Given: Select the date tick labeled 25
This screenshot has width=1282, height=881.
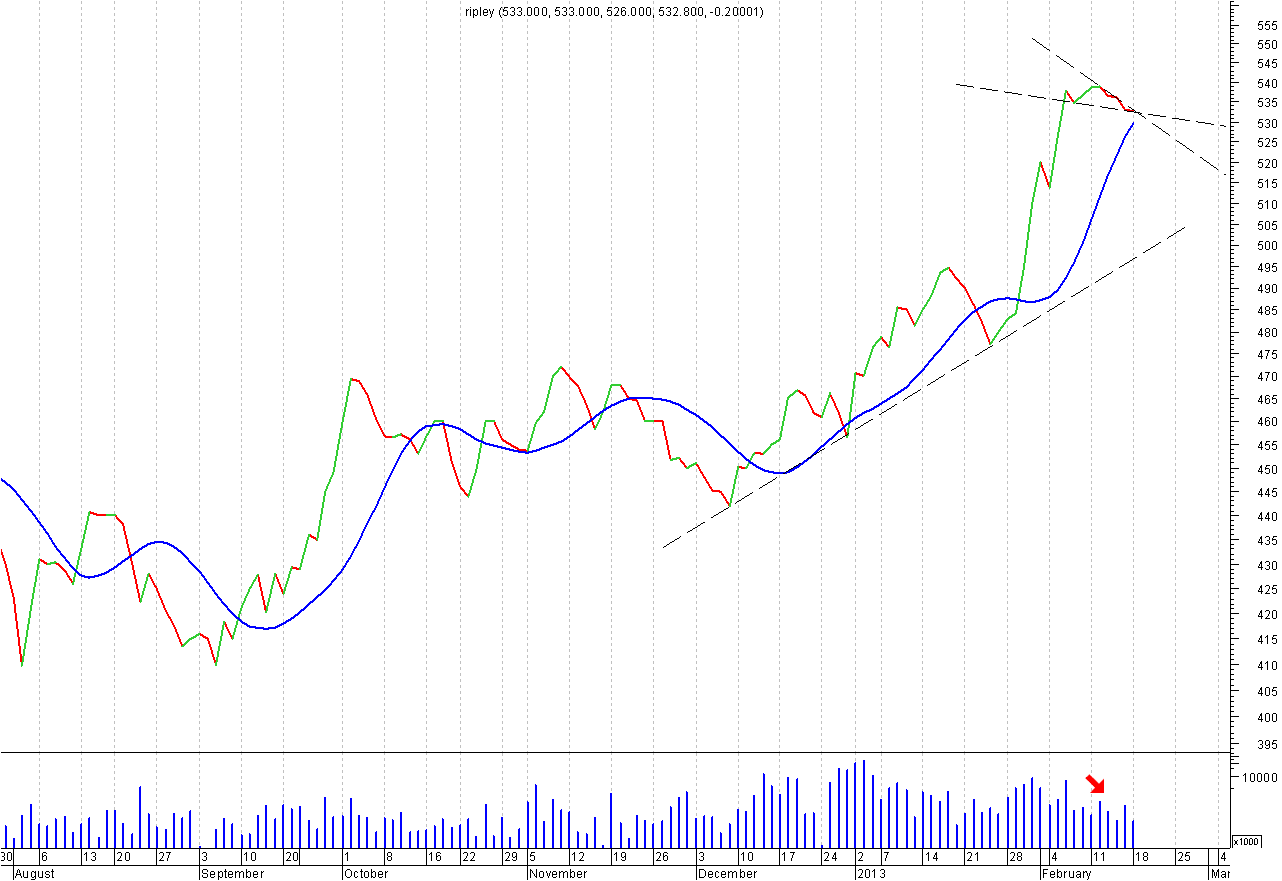Looking at the screenshot, I should click(x=1182, y=857).
